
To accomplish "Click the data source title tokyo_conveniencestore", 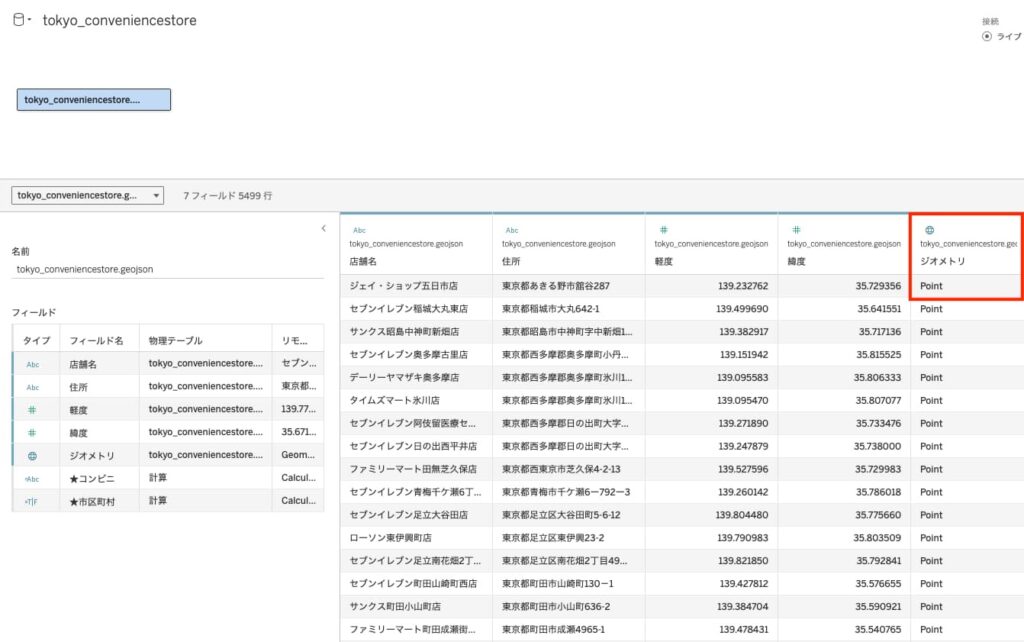I will 119,20.
